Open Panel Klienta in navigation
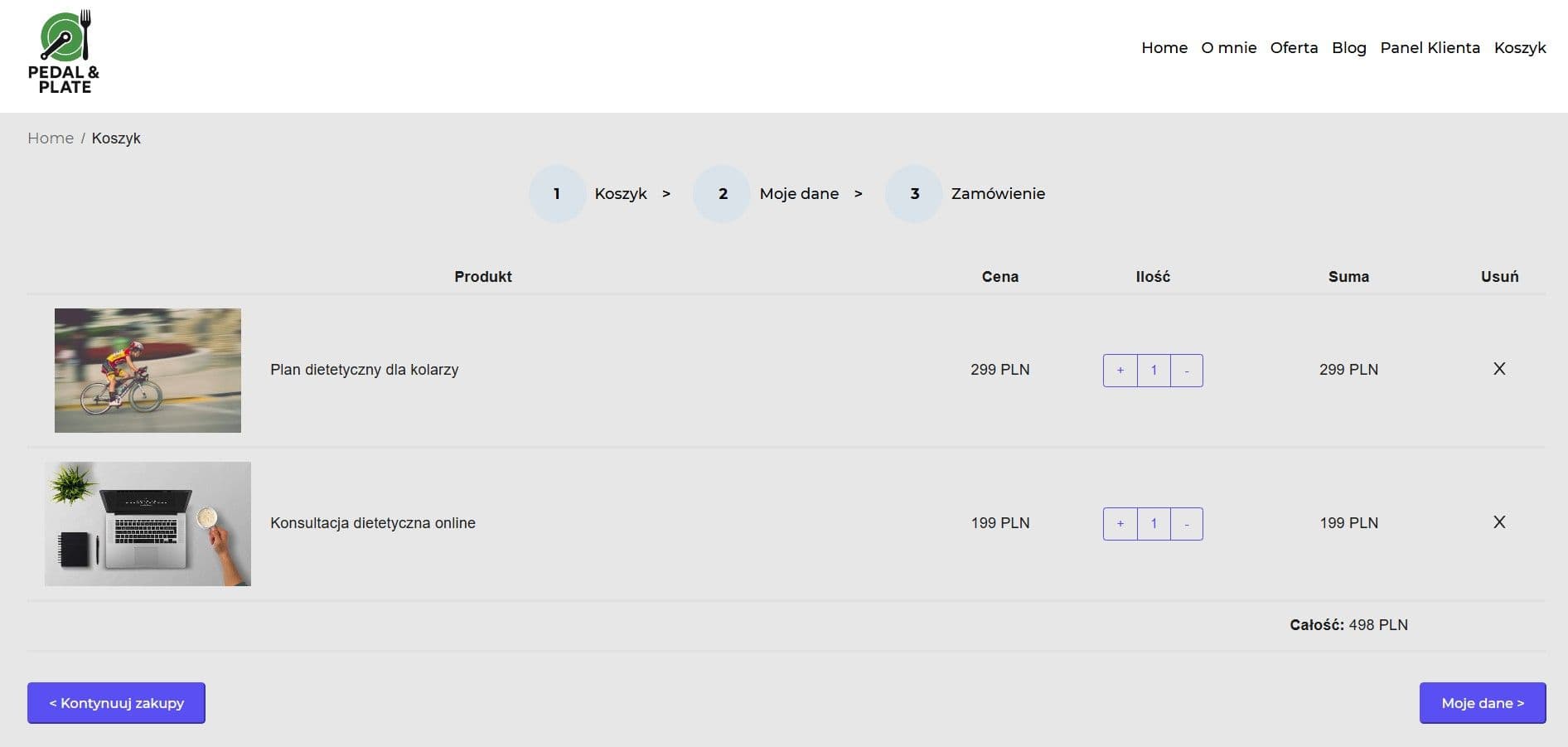 point(1430,48)
